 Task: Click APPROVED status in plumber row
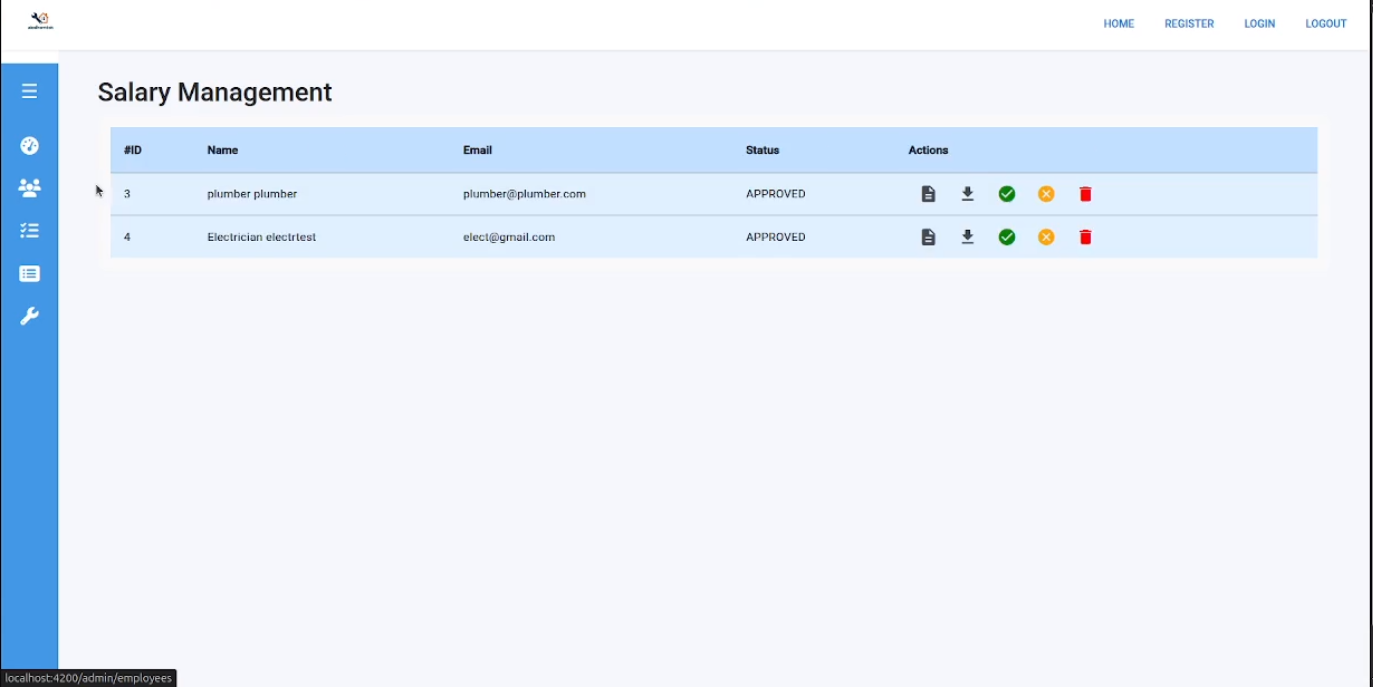pyautogui.click(x=775, y=194)
